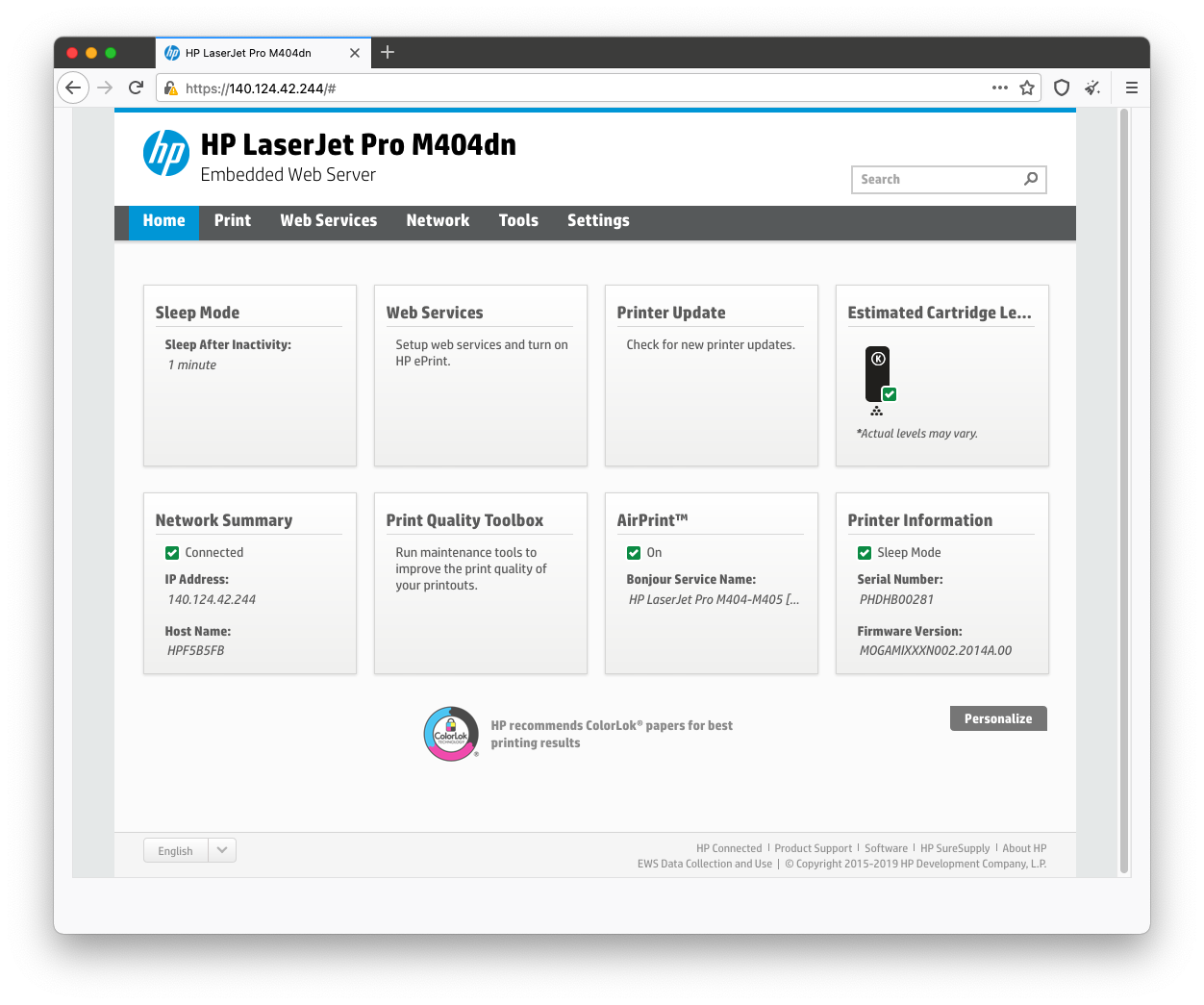Click the host name HPF5B5FB

point(196,651)
